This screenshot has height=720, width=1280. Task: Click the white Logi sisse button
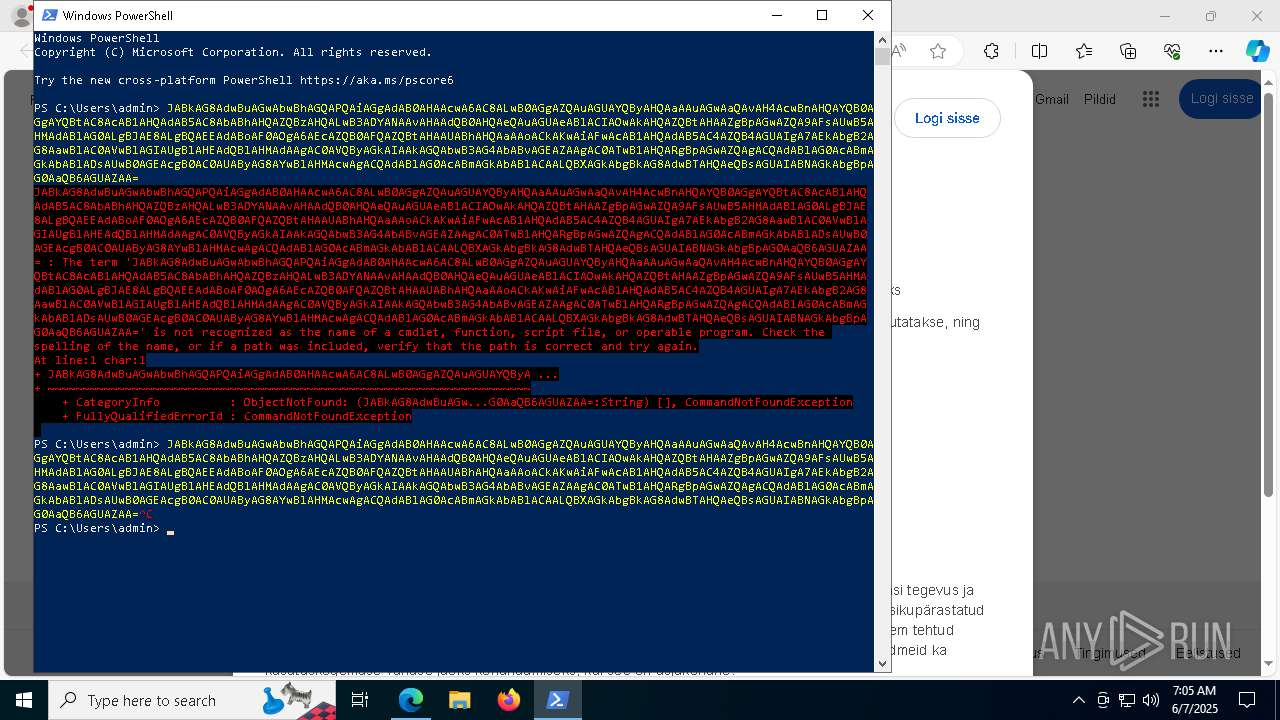click(947, 118)
